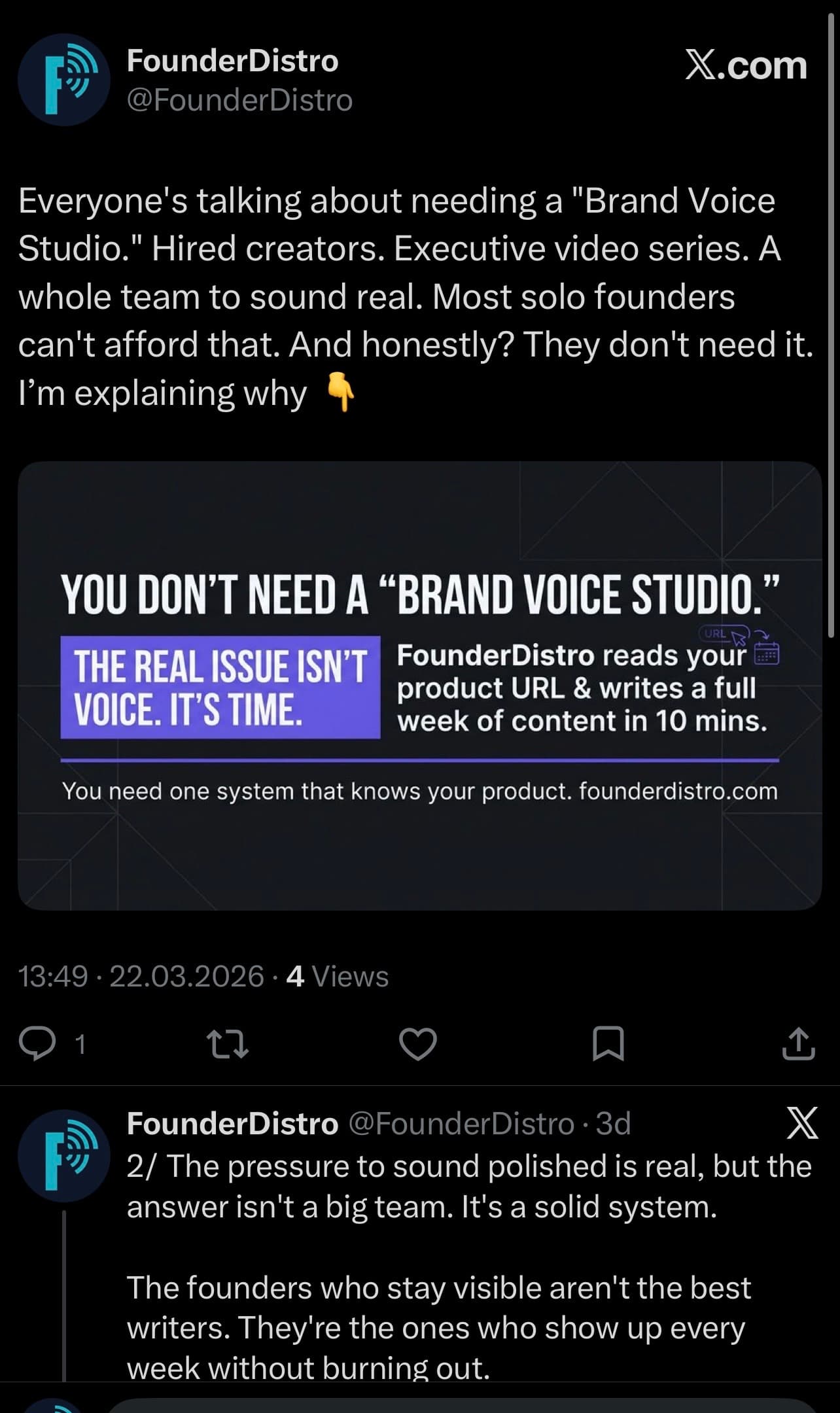
Task: View the 4 Views count
Action: coord(338,976)
